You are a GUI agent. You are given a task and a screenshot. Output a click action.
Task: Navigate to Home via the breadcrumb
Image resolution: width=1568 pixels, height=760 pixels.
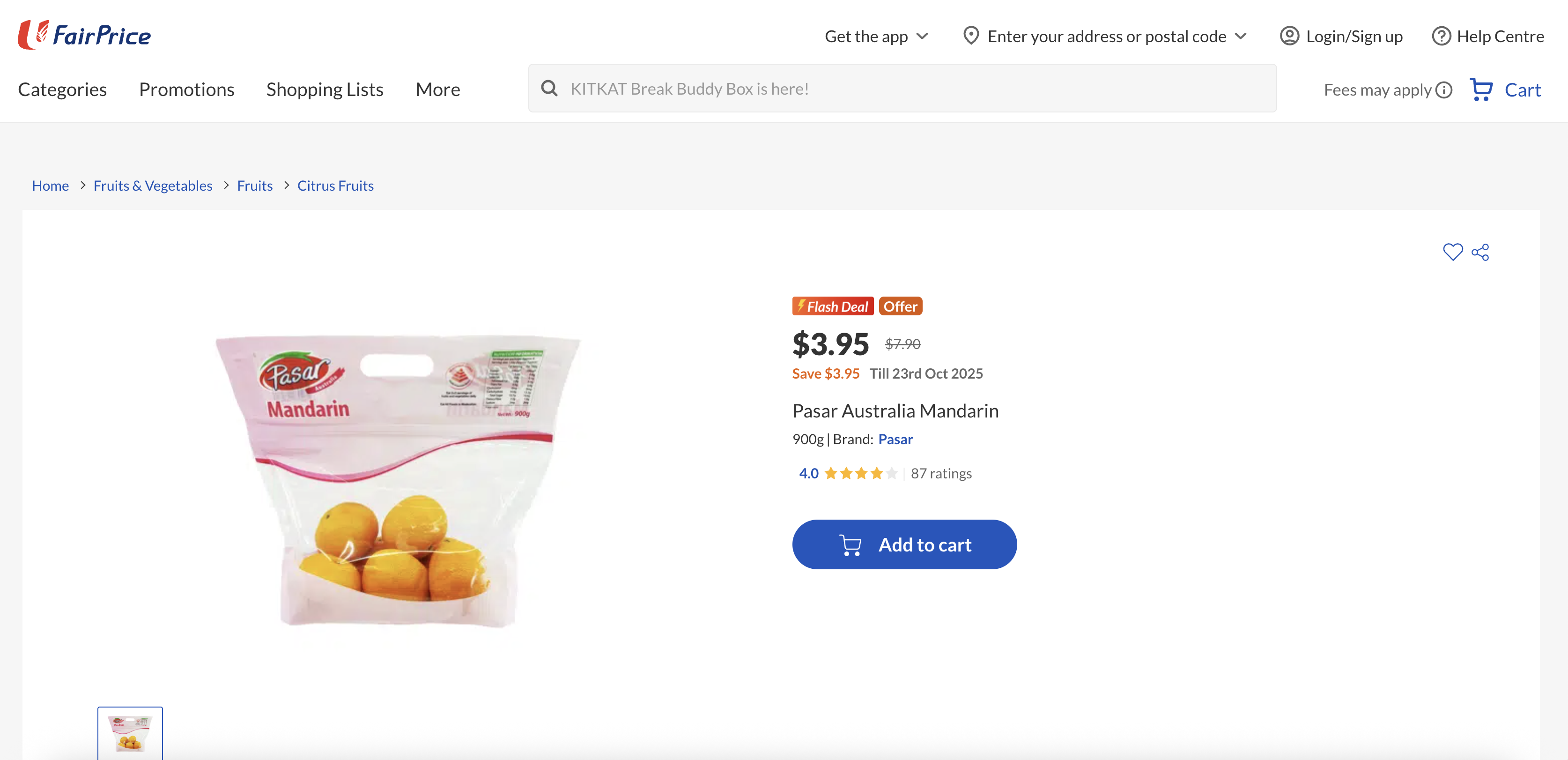coord(50,185)
